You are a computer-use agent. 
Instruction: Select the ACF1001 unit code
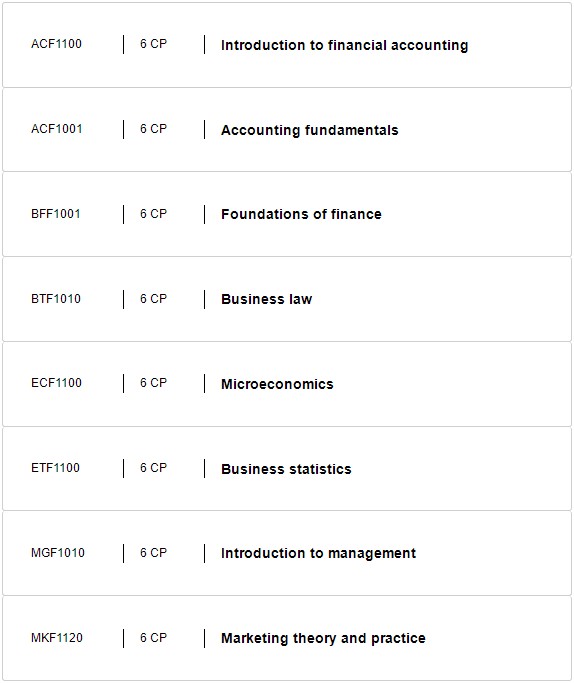click(x=57, y=129)
